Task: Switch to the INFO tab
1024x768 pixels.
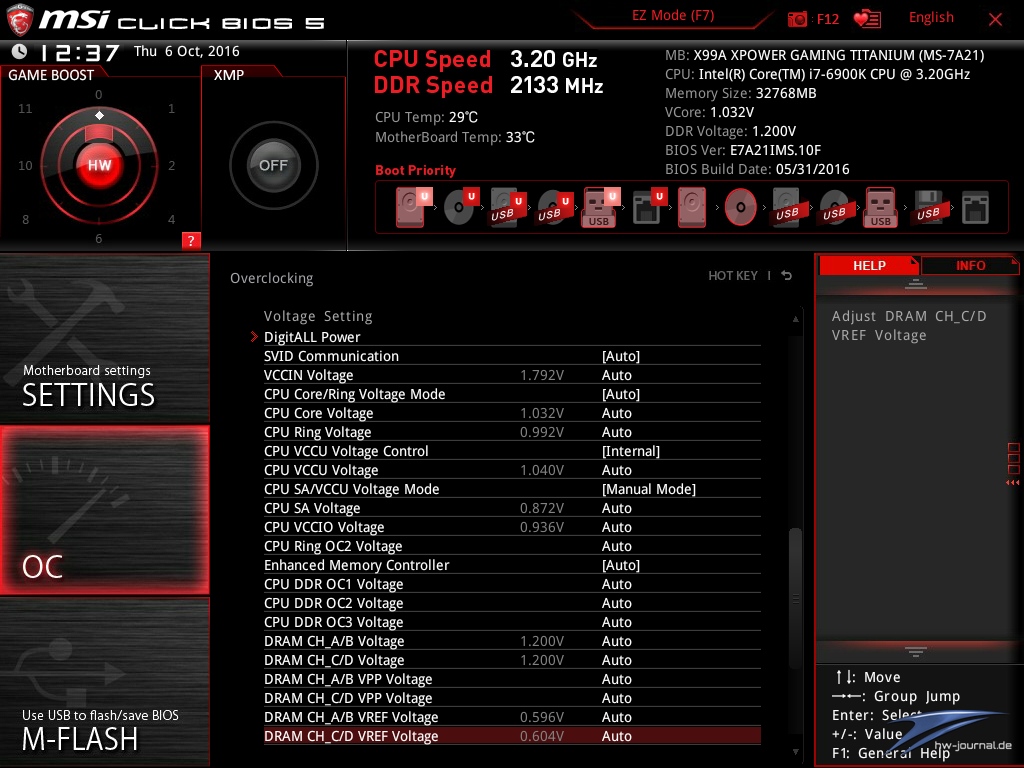Action: tap(970, 265)
